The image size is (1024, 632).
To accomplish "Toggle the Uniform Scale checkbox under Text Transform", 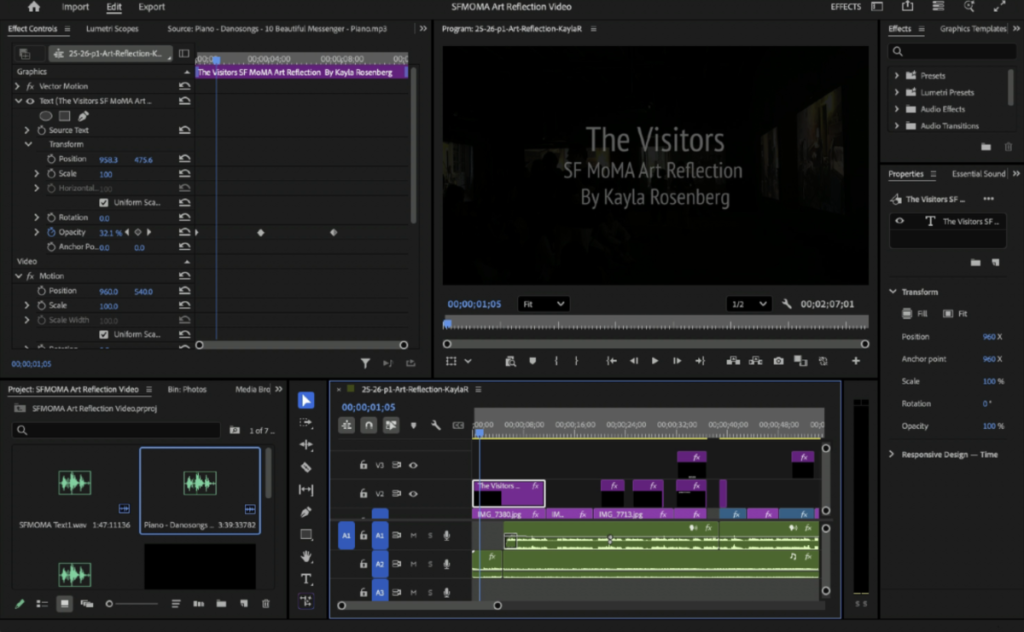I will point(104,202).
